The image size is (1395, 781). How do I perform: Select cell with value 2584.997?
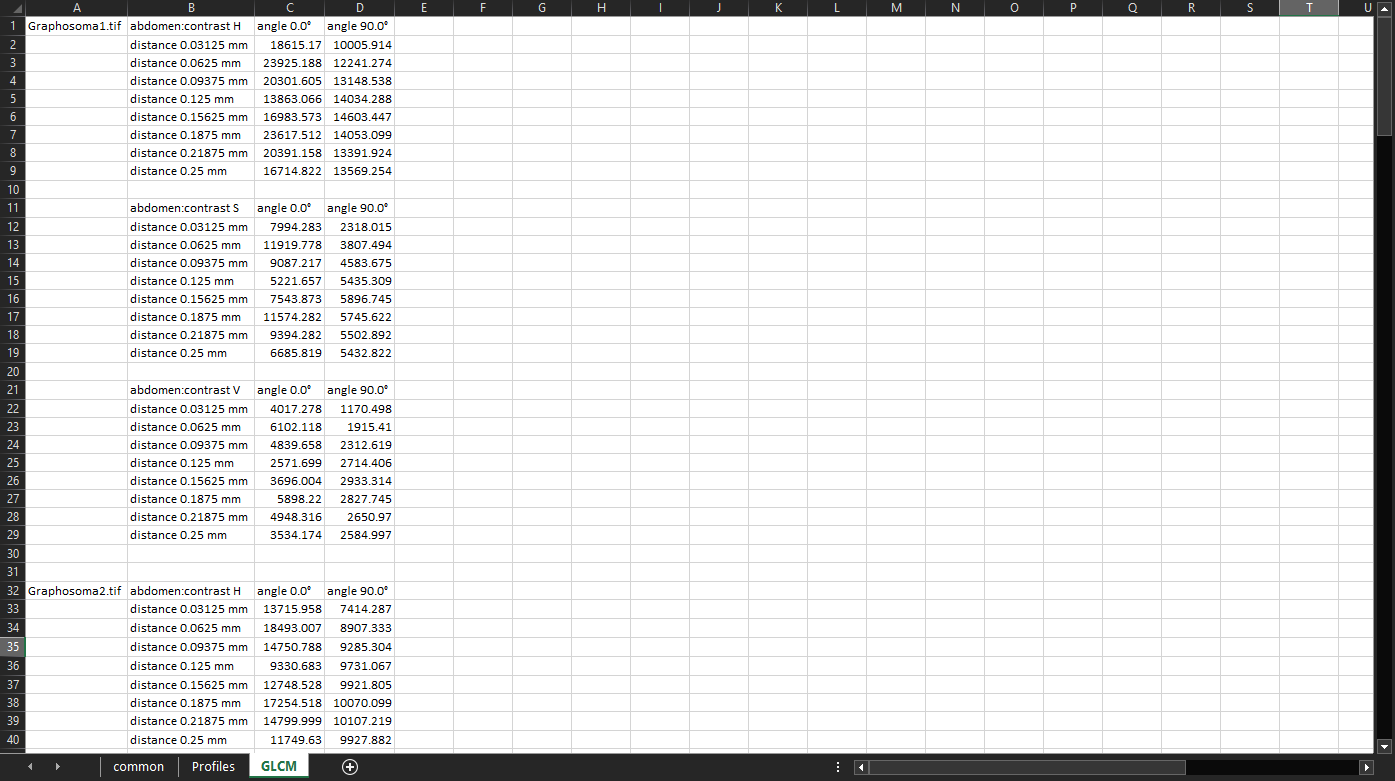click(359, 535)
